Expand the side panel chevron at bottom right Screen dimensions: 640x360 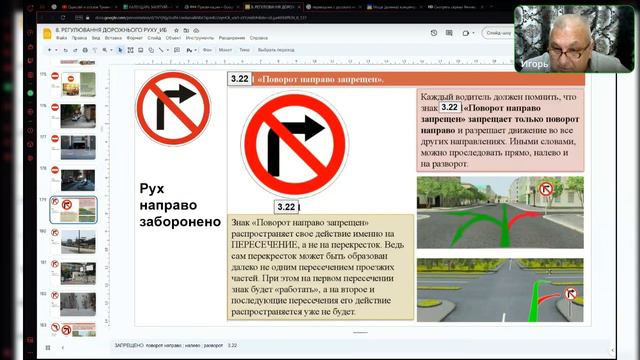coord(612,350)
